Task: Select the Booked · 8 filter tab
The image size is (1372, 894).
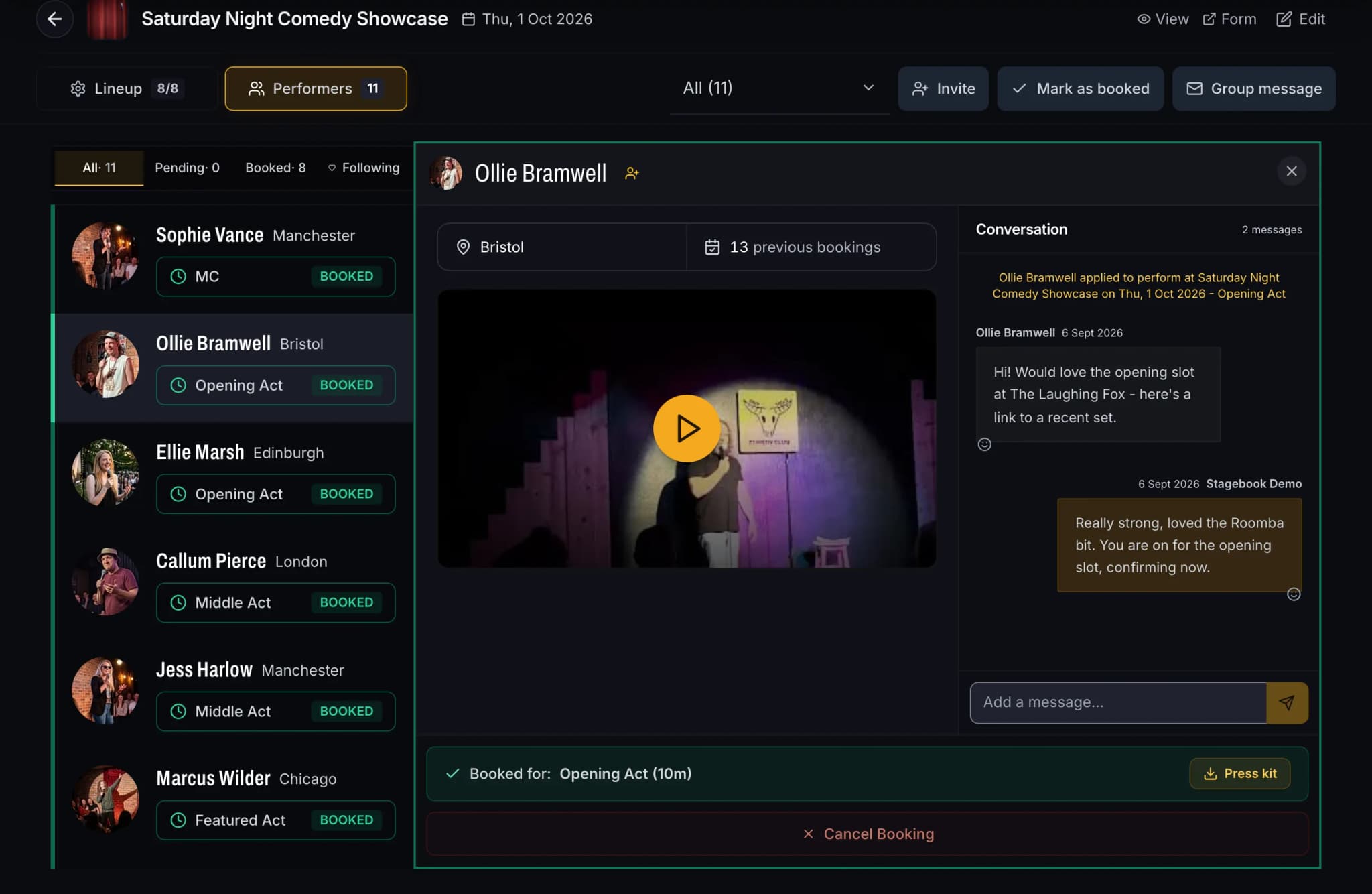Action: (275, 168)
